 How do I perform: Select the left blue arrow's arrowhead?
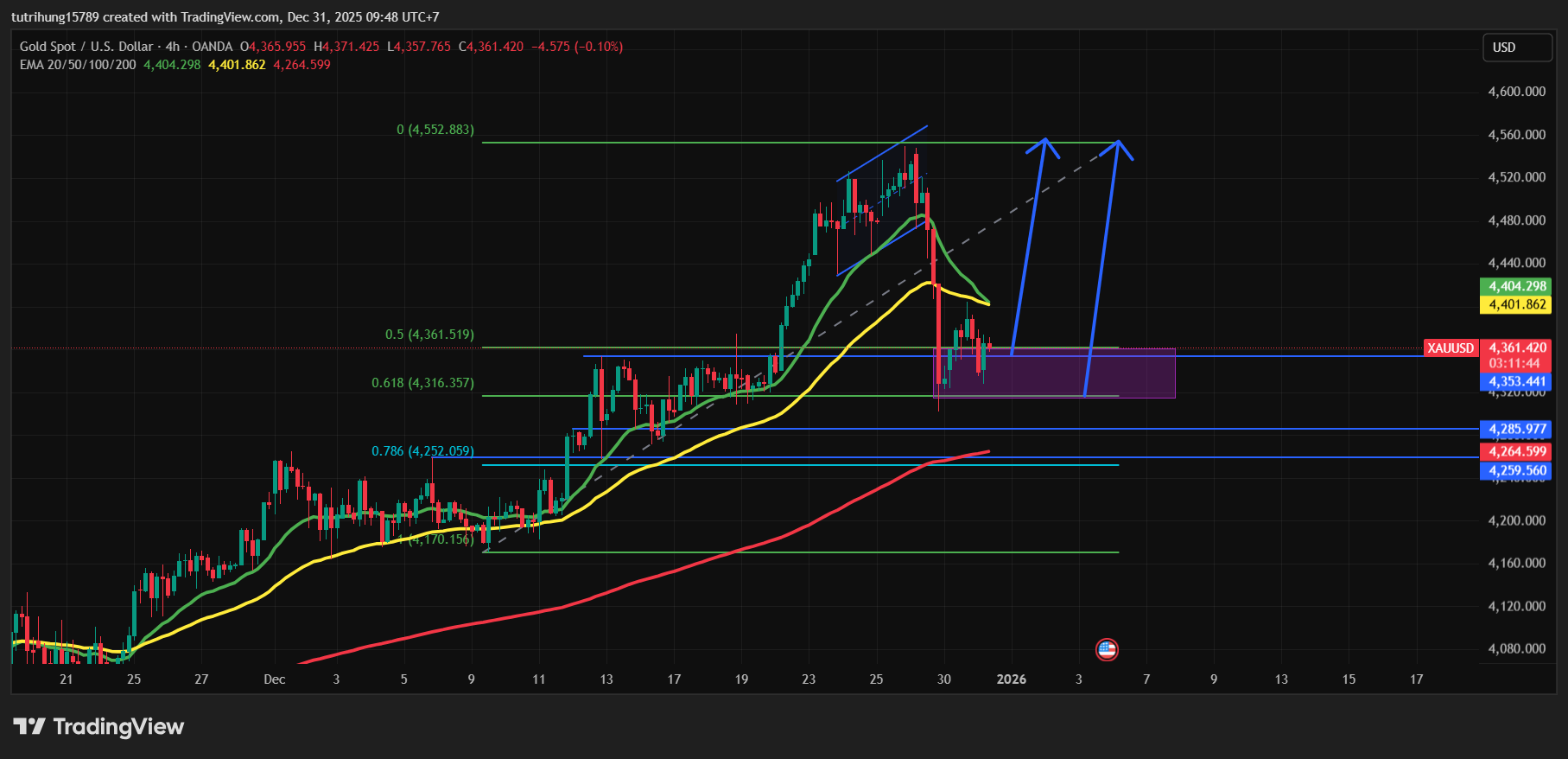[1045, 144]
